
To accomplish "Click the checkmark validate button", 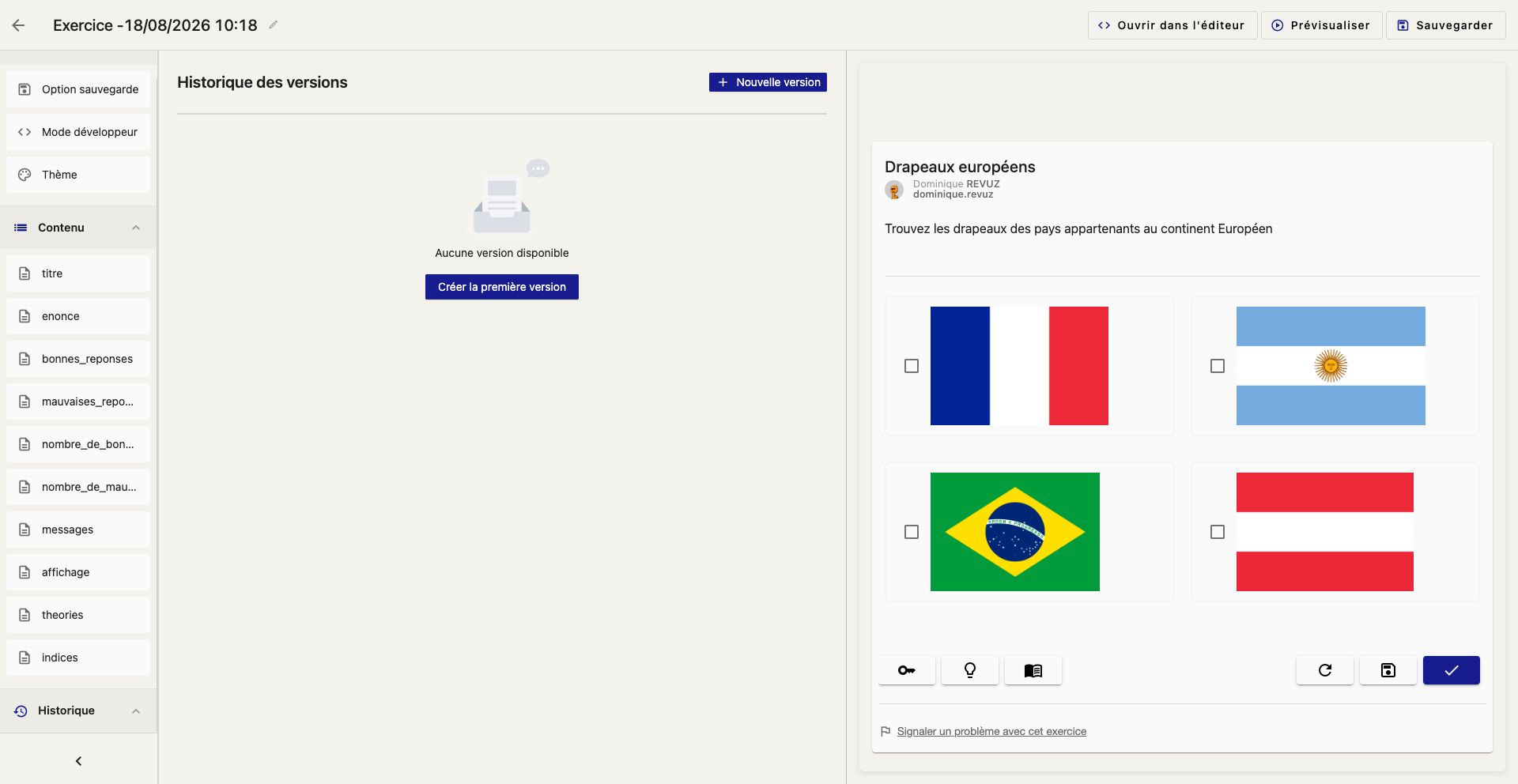I will pyautogui.click(x=1452, y=670).
